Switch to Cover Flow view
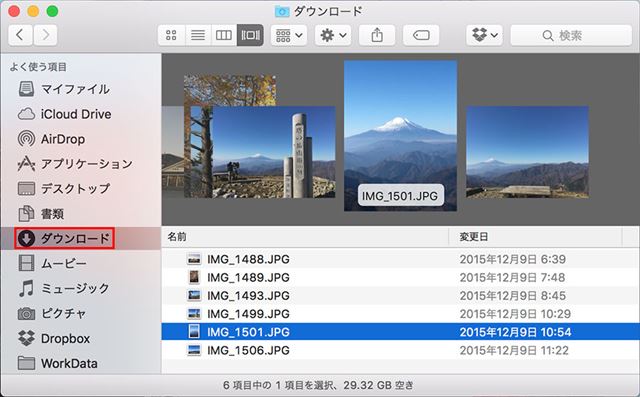This screenshot has width=640, height=397. [250, 35]
